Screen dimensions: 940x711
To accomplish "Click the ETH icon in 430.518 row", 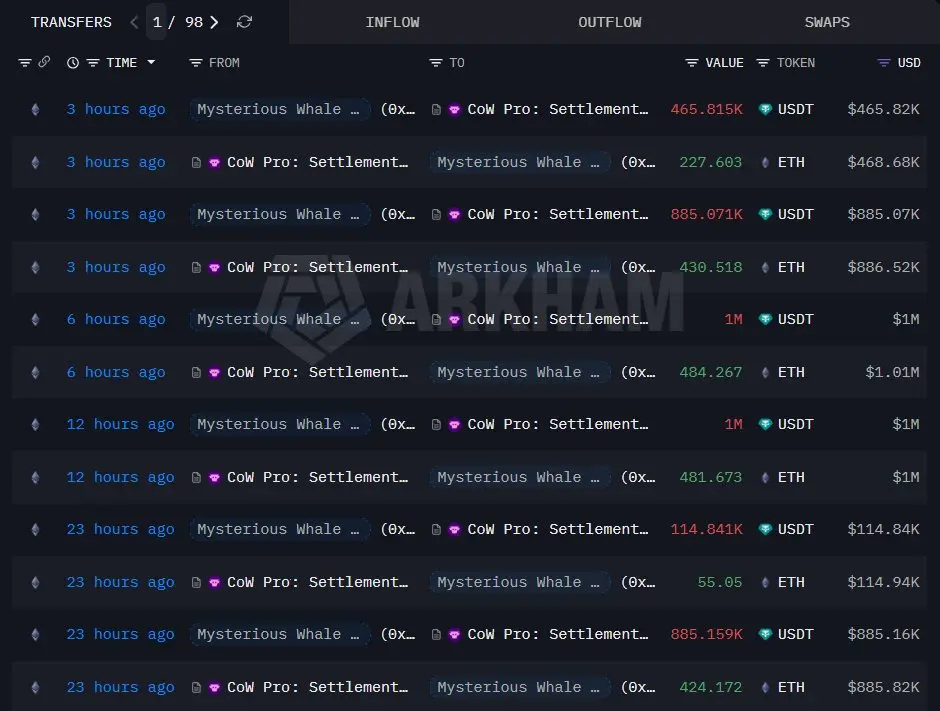I will click(765, 267).
